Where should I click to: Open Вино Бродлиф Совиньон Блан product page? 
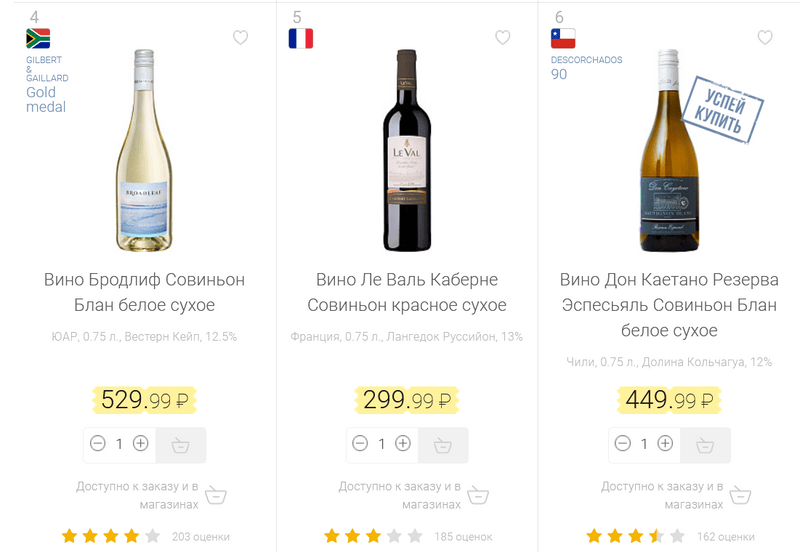point(144,292)
